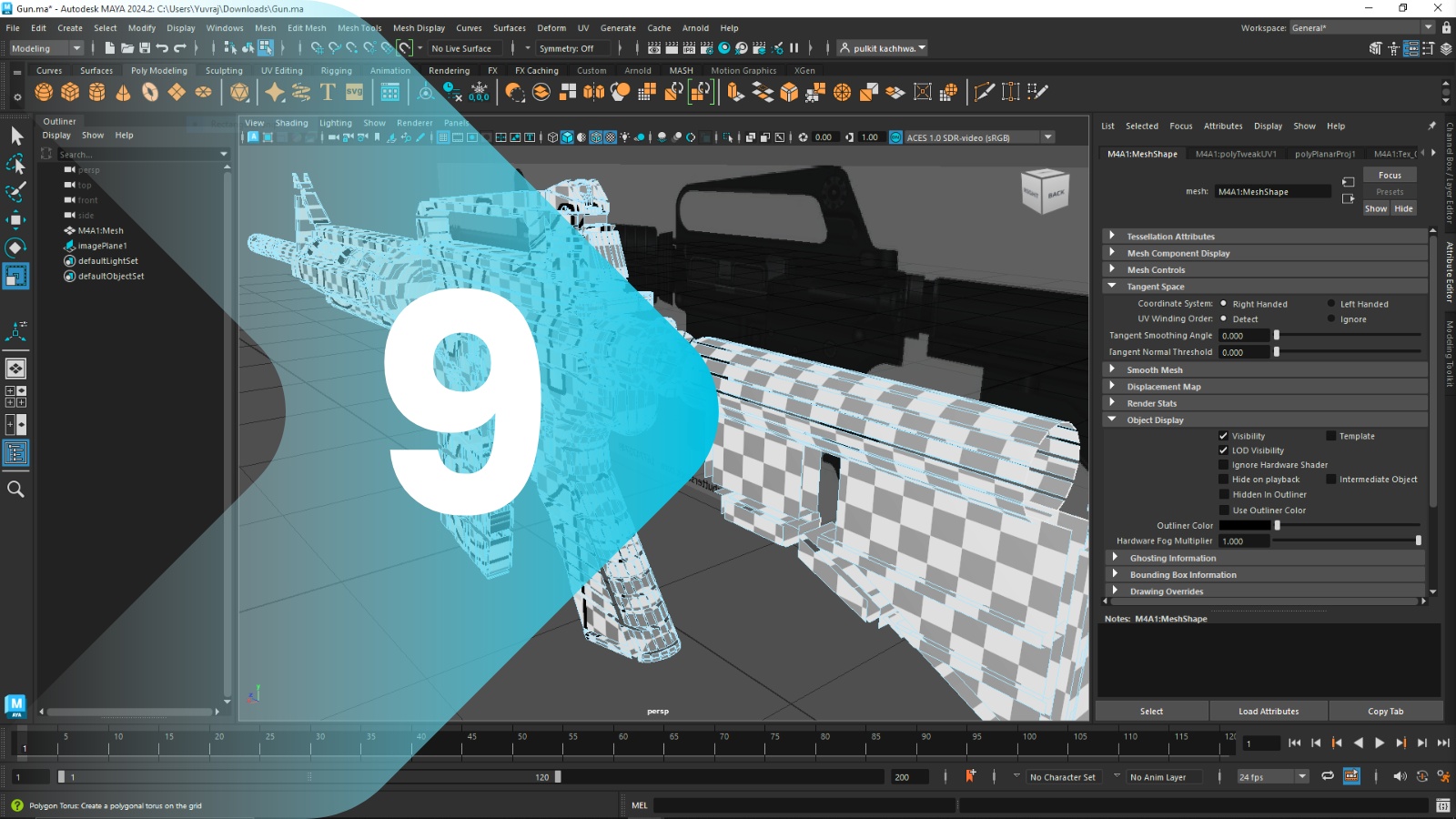This screenshot has height=819, width=1456.
Task: Enable the Template checkbox
Action: point(1331,436)
